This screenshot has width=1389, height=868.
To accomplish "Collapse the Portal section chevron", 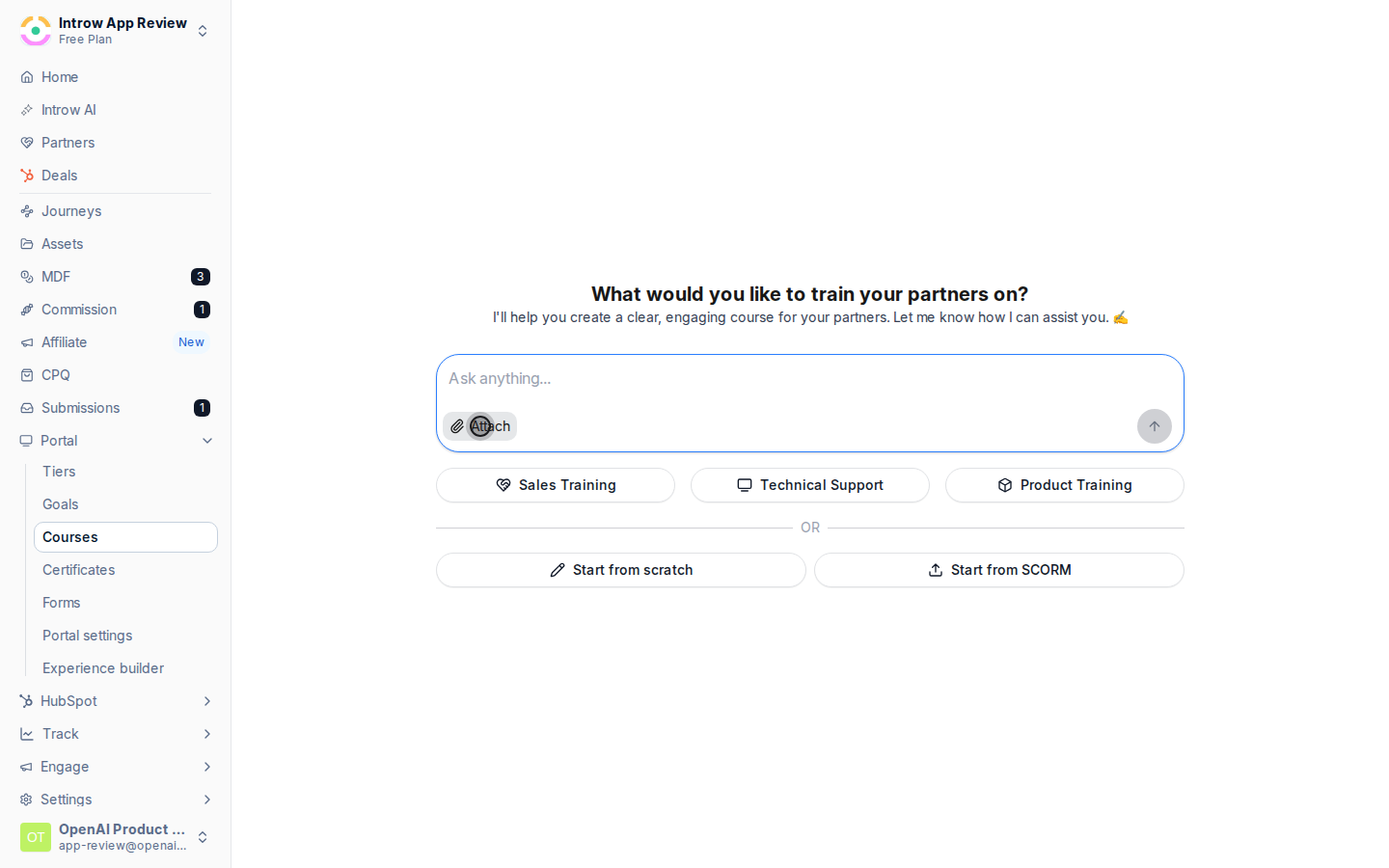I will 207,441.
